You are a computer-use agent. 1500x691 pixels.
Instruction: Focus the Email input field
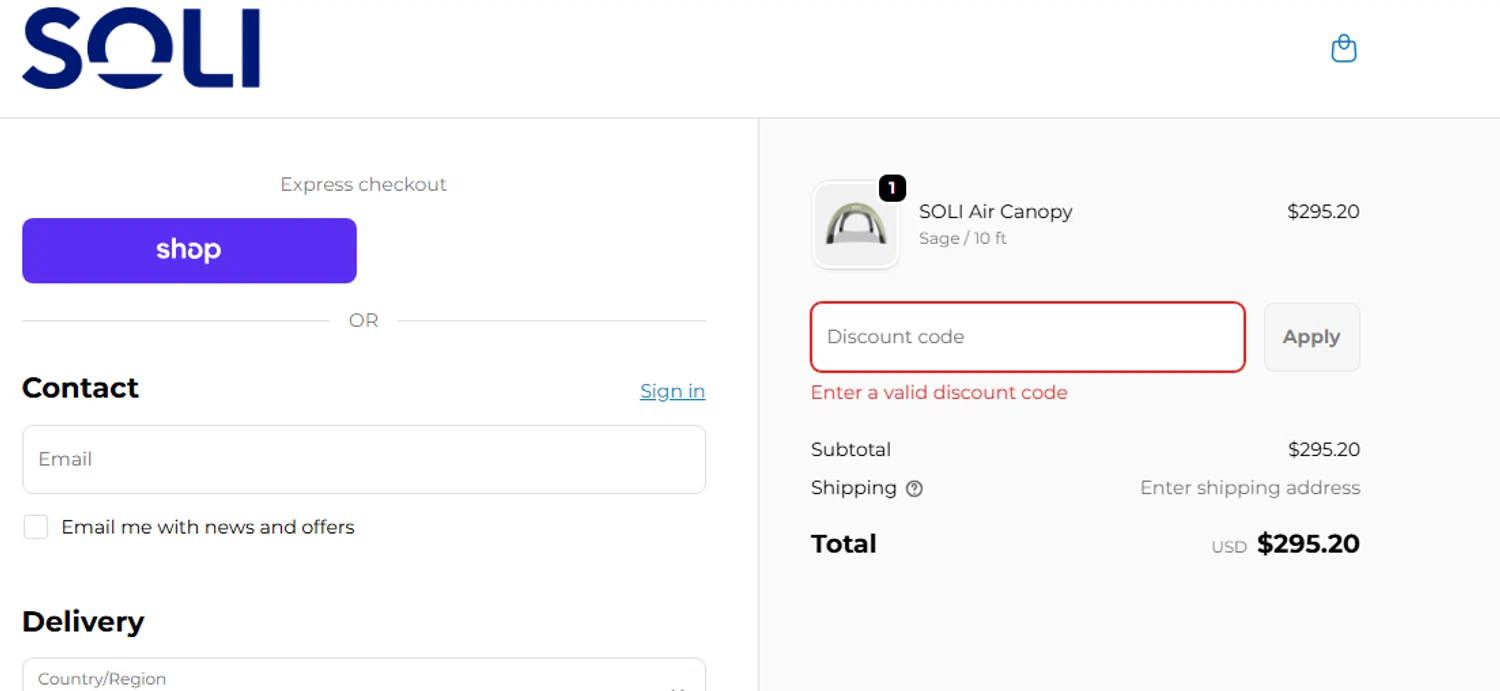364,459
